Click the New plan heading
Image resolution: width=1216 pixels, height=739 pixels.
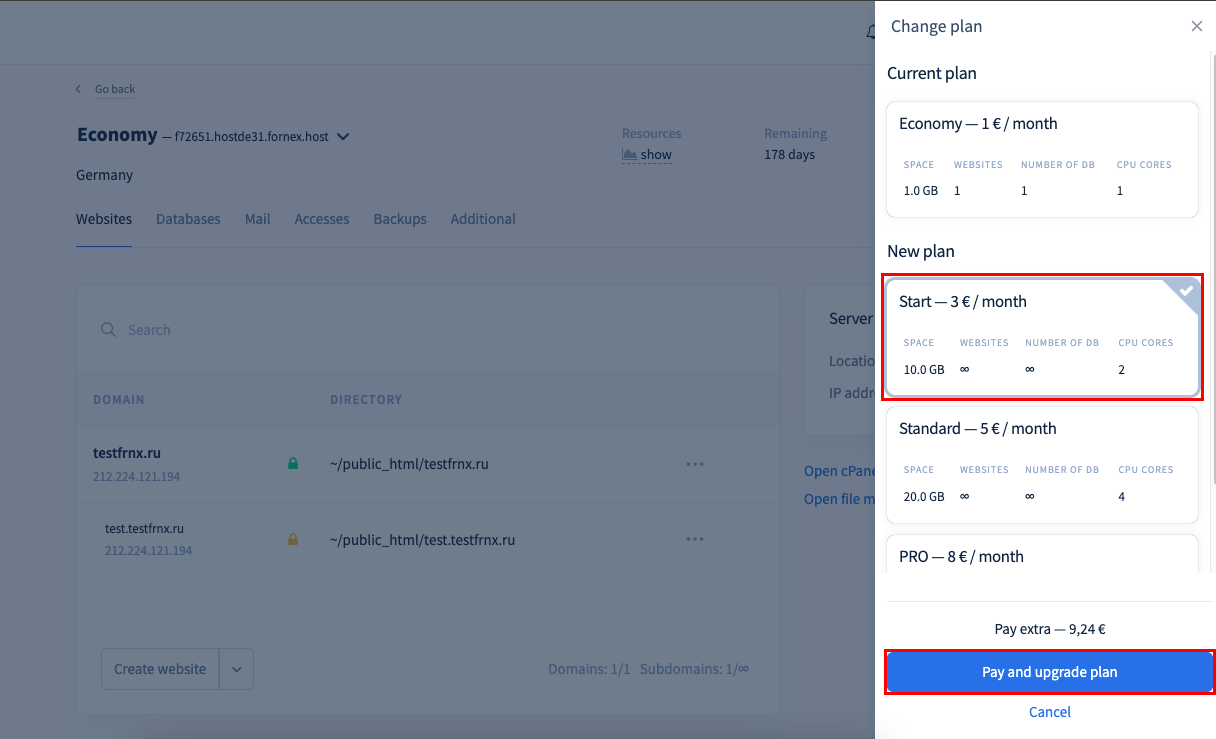(921, 251)
